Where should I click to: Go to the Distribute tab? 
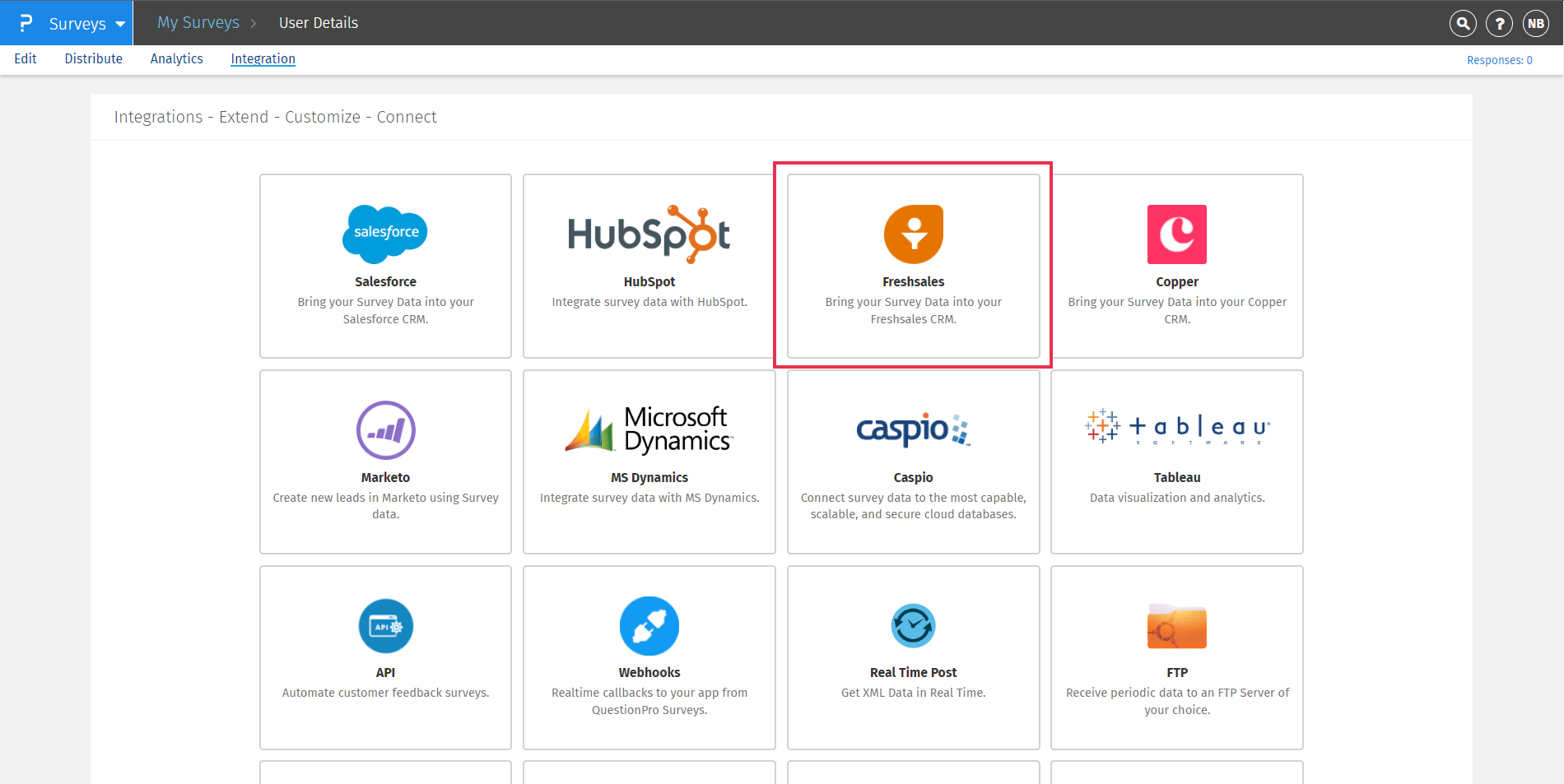click(93, 58)
